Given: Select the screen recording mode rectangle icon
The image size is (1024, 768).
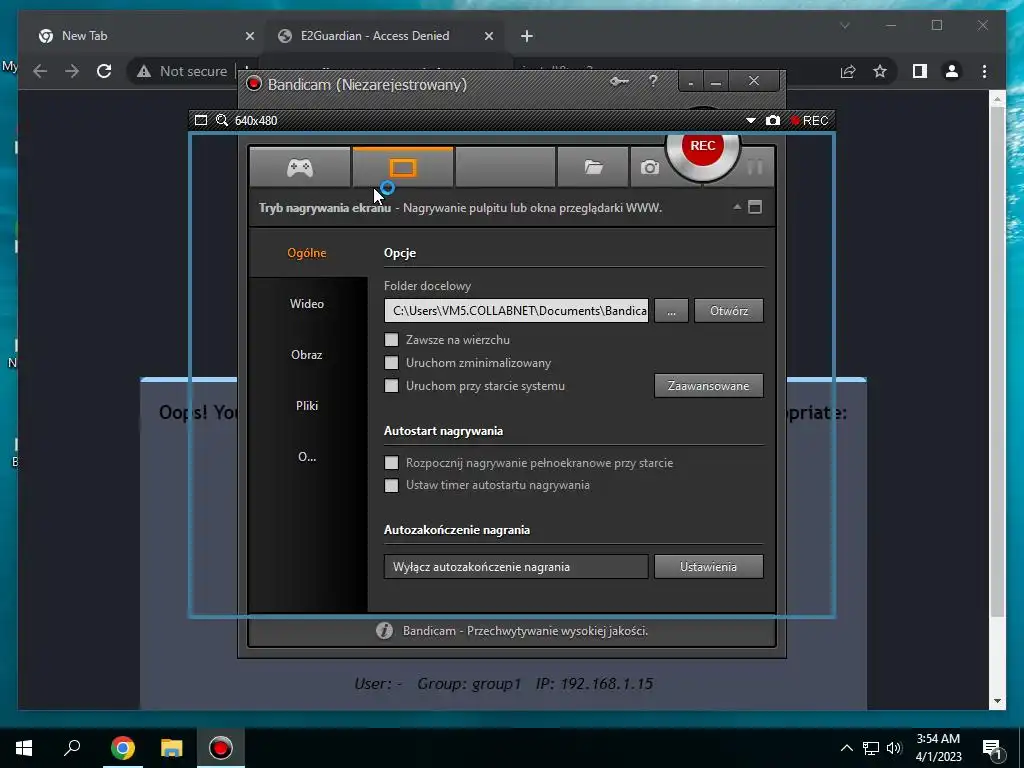Looking at the screenshot, I should 402,168.
